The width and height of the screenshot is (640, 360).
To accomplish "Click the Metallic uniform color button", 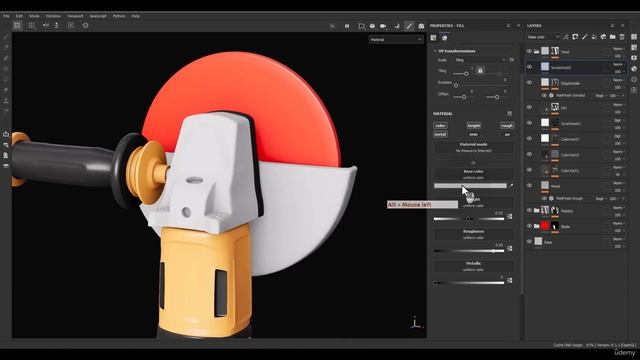I will pyautogui.click(x=473, y=267).
